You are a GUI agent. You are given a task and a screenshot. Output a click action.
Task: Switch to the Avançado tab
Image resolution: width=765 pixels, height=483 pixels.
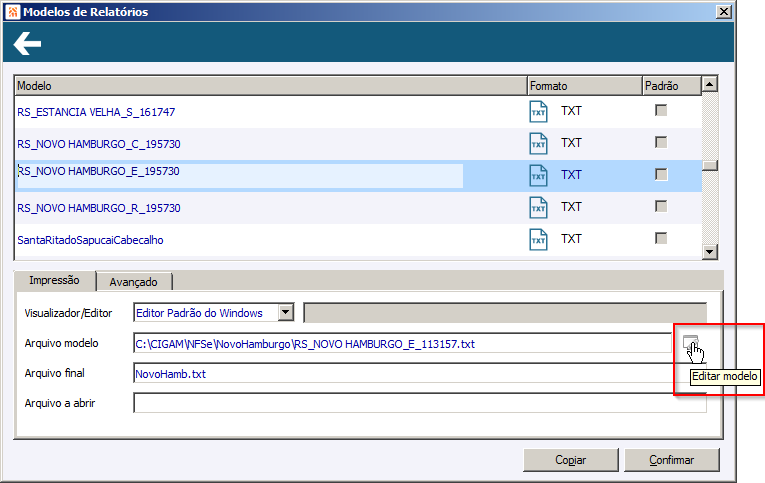134,282
